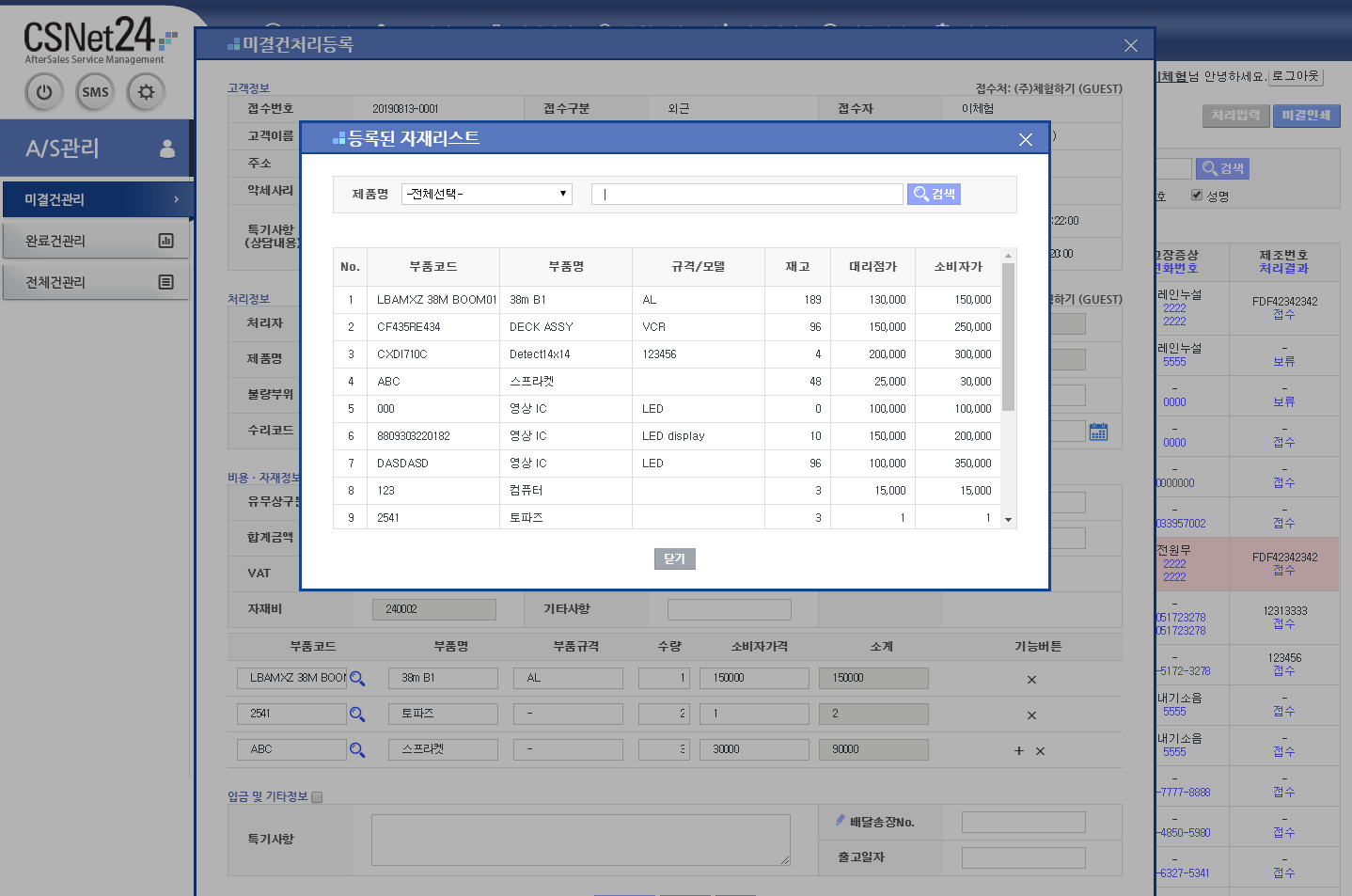1352x896 pixels.
Task: Click plus icon to add material row
Action: tap(1019, 751)
